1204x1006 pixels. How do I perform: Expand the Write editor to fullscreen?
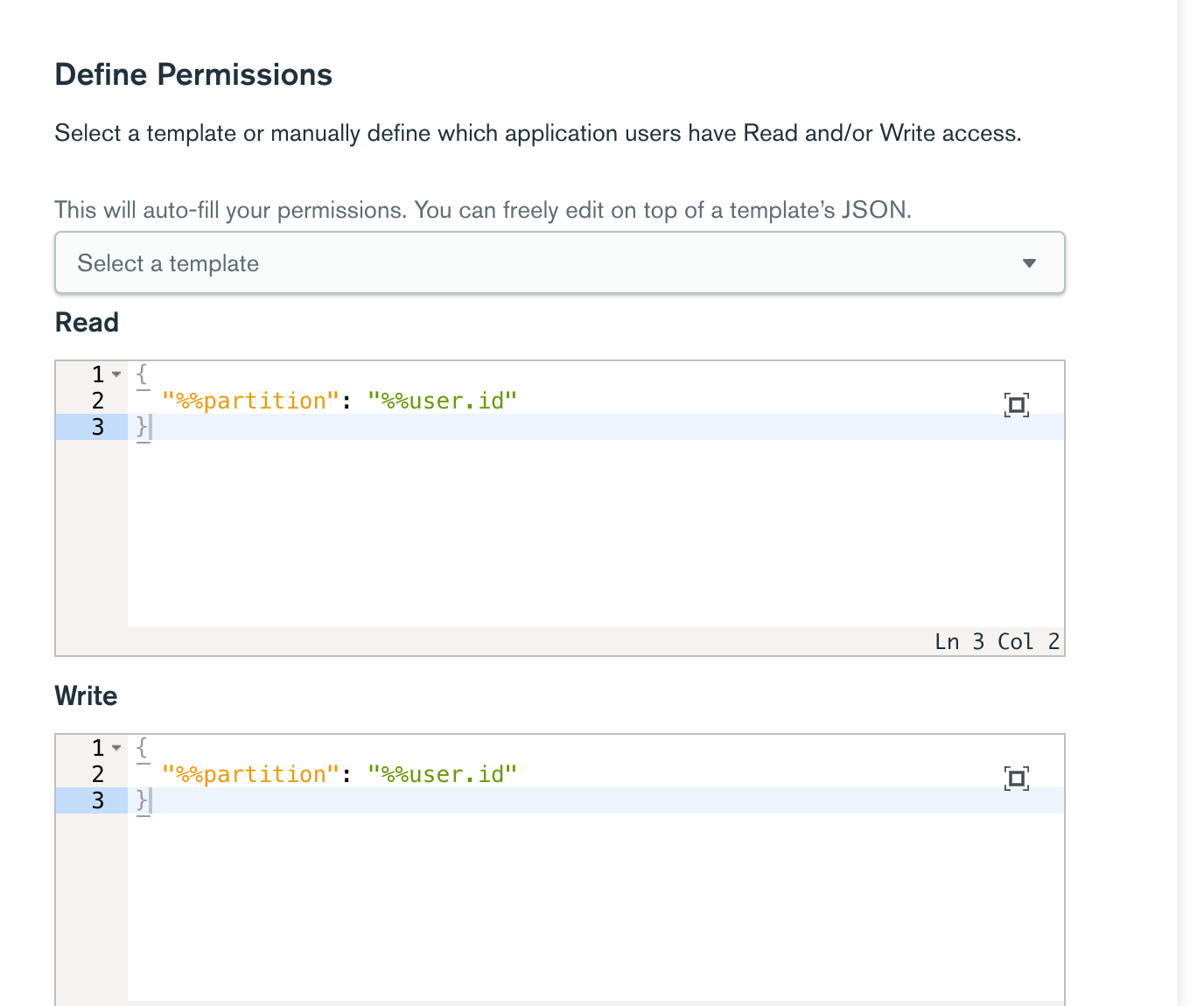point(1016,778)
